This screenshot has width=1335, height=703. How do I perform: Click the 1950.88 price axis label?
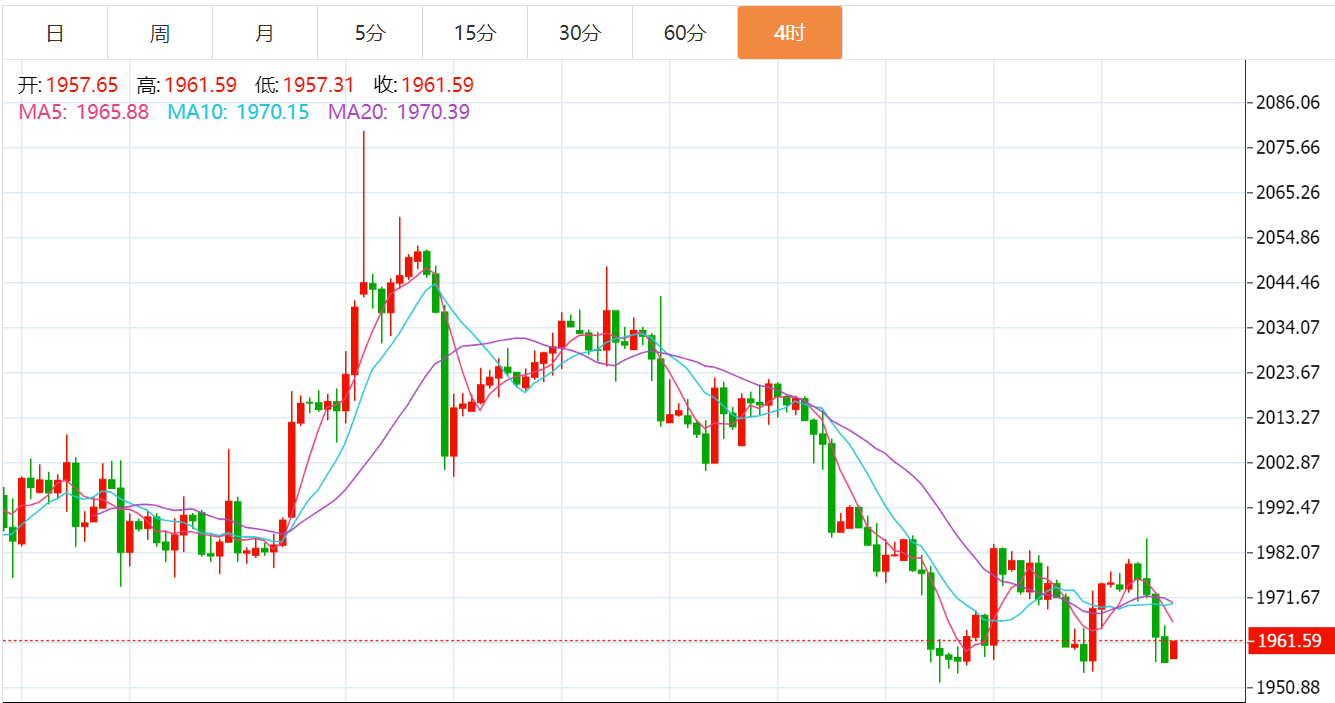[1289, 688]
